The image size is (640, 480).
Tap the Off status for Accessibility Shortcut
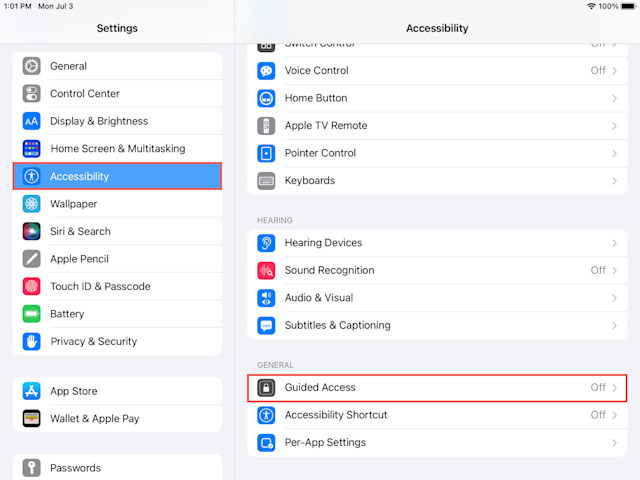click(x=598, y=415)
